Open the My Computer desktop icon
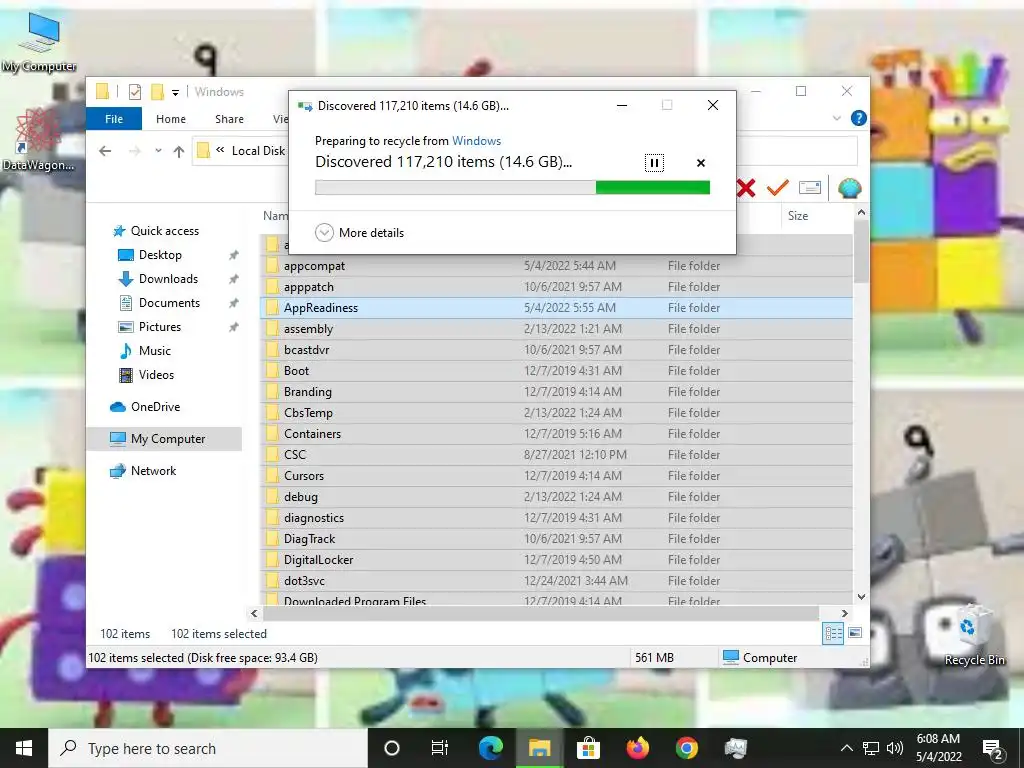The image size is (1024, 768). (x=39, y=43)
